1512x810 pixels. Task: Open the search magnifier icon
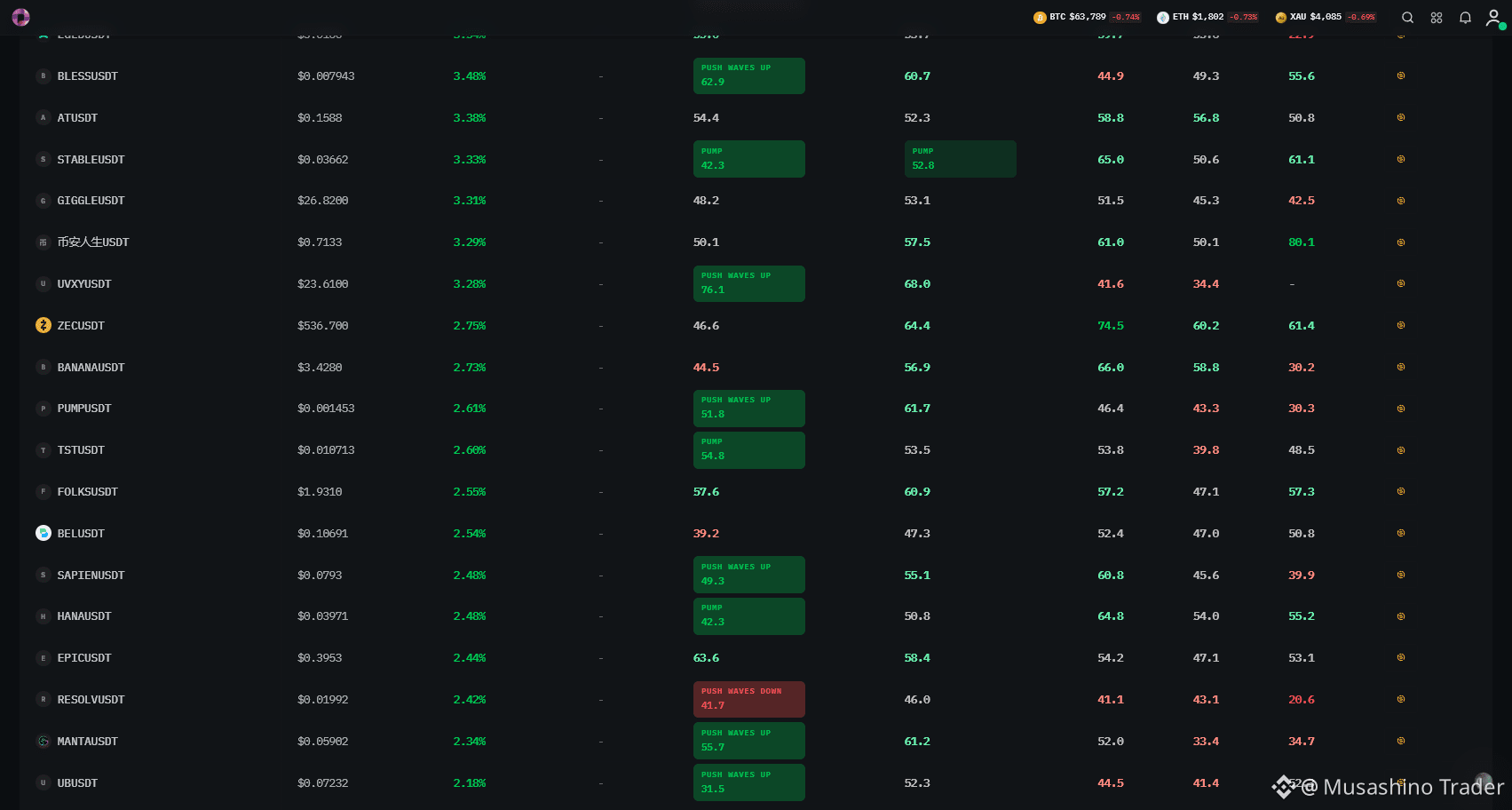[1407, 17]
